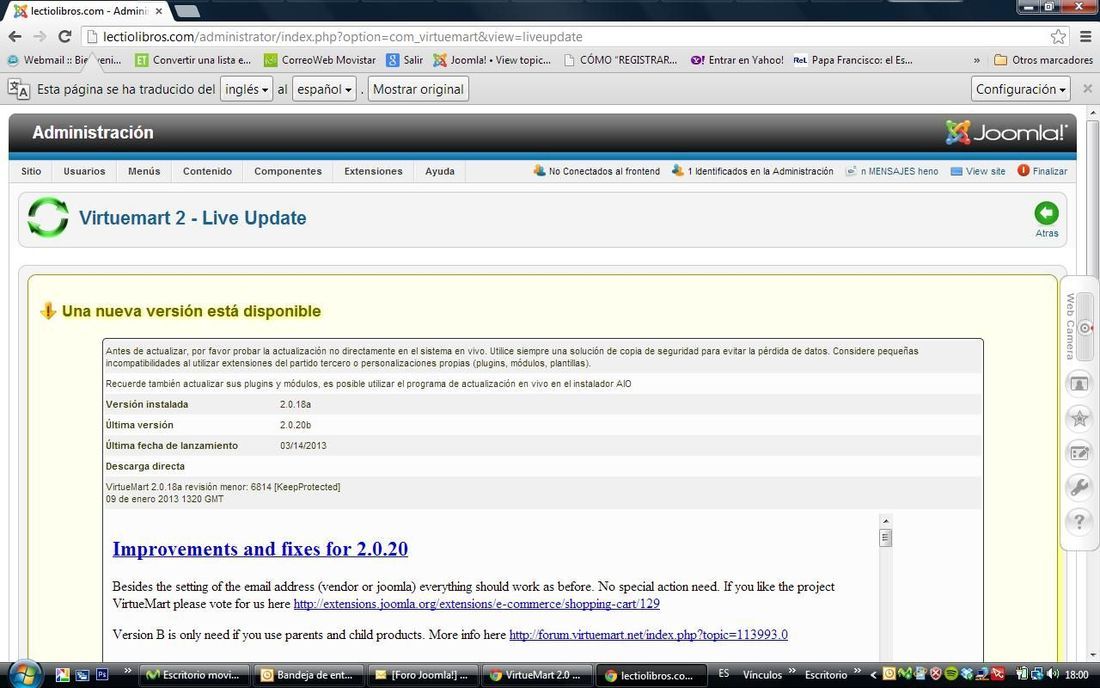Switch to Escritorio movi... taskbar window

point(194,675)
